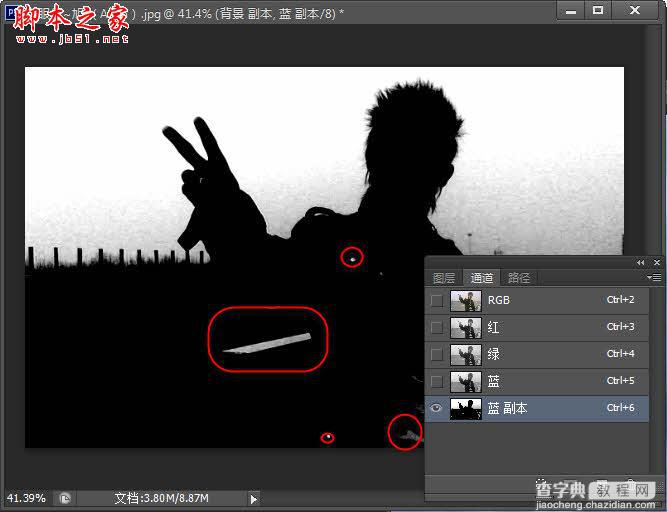Click the RGB channel thumbnail

466,300
